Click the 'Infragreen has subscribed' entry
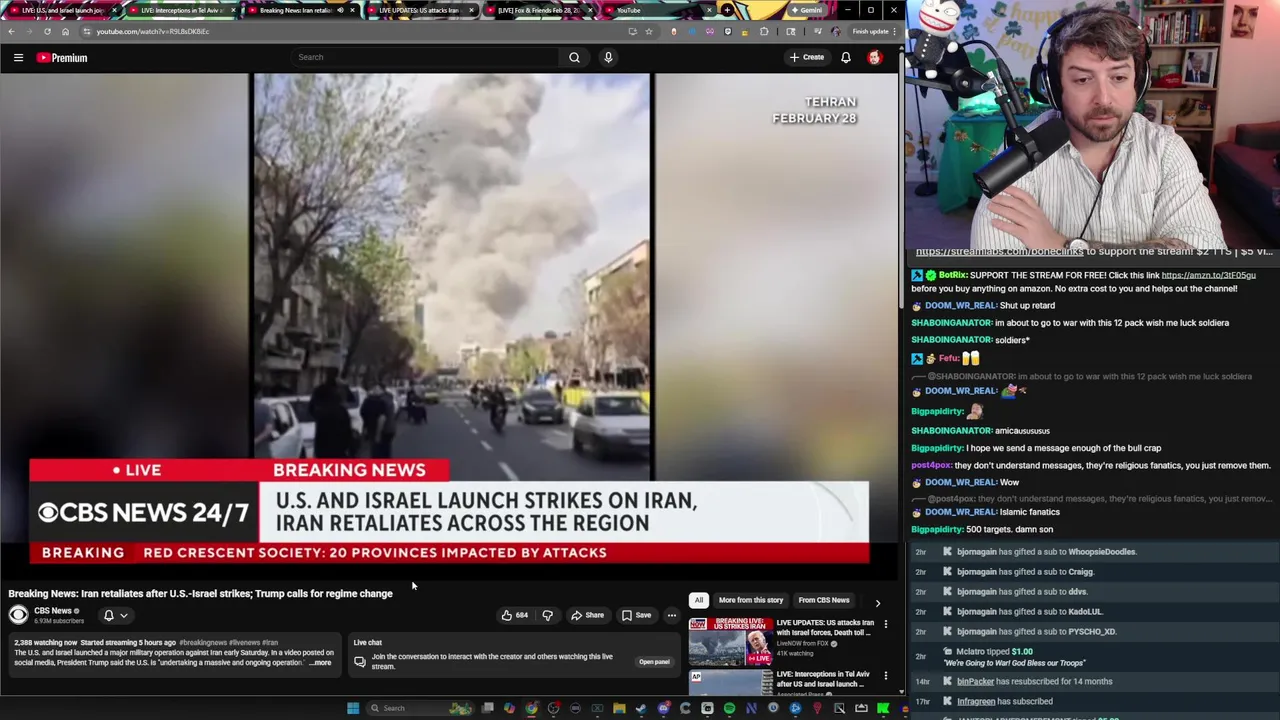This screenshot has height=720, width=1280. click(1004, 702)
